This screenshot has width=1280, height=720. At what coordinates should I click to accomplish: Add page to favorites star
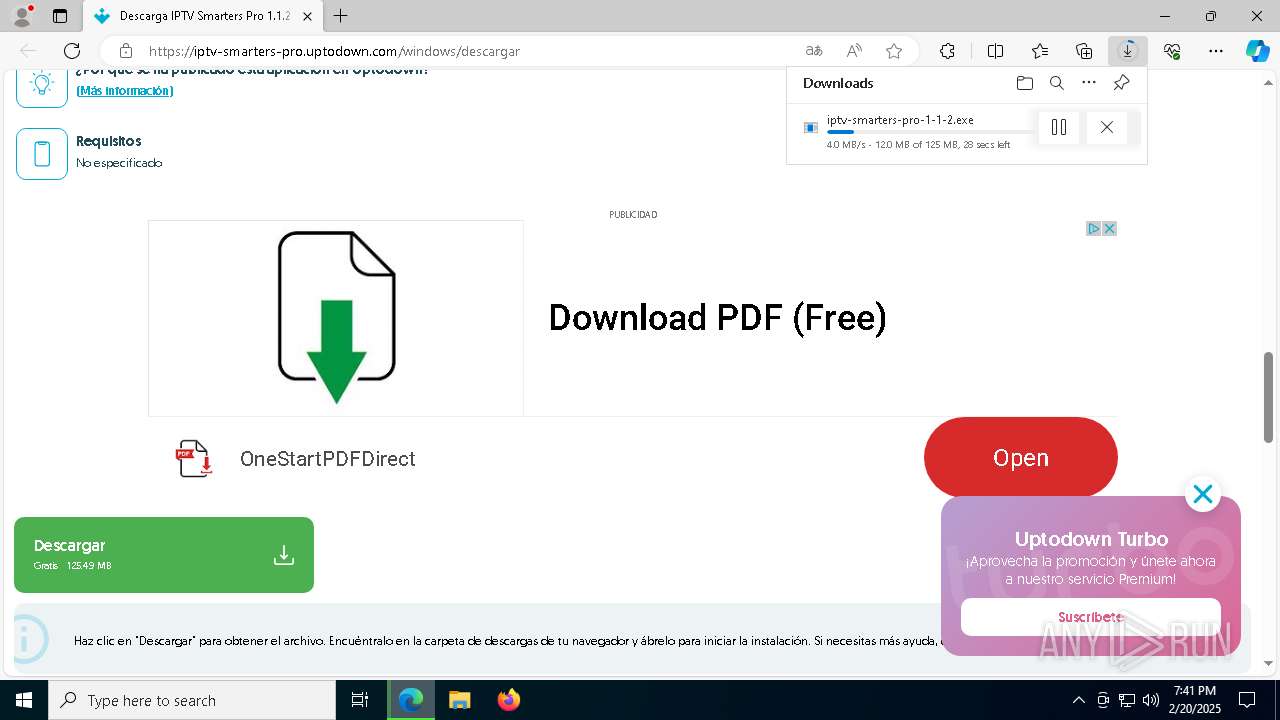[894, 51]
